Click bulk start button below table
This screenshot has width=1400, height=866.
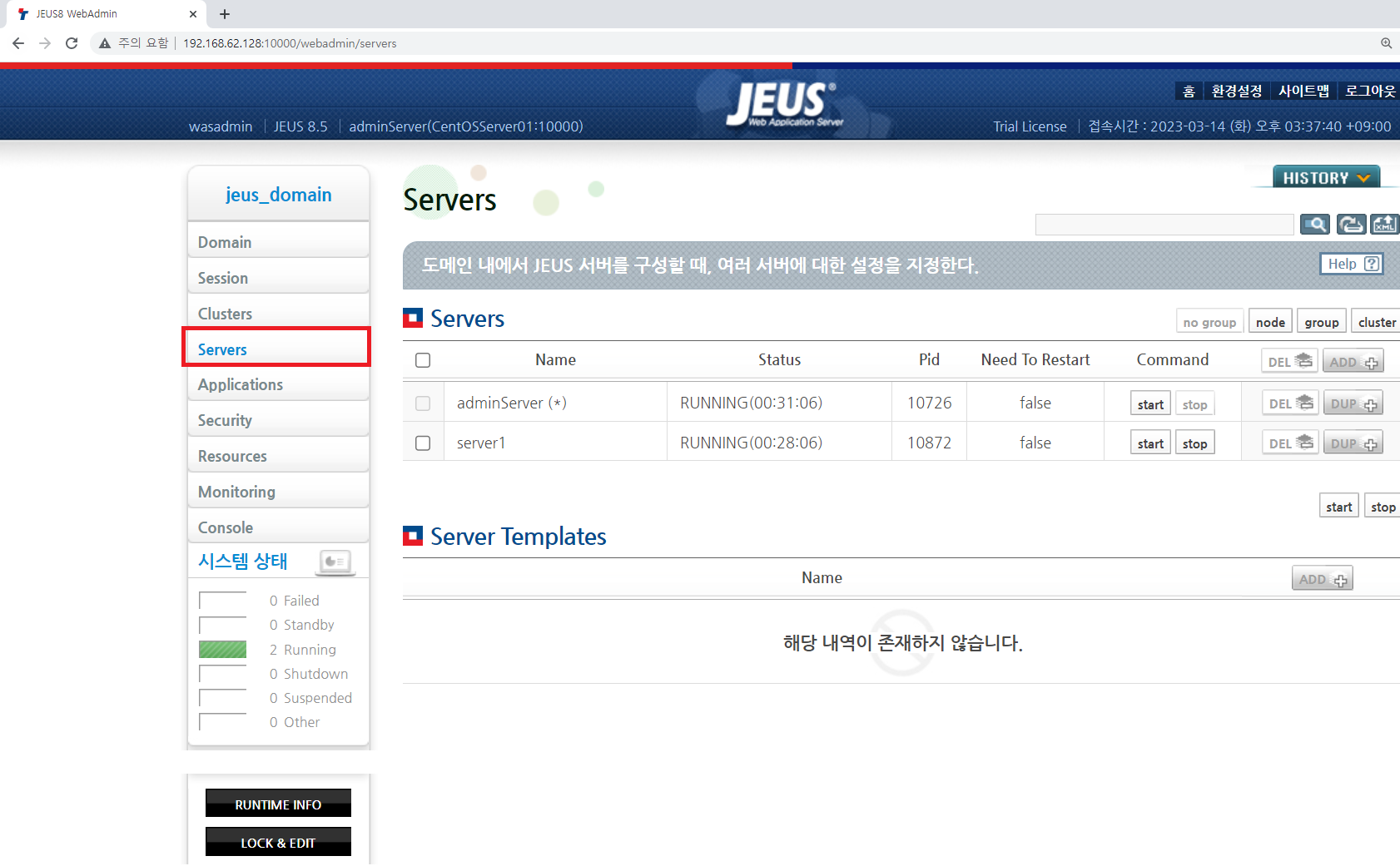(1338, 507)
